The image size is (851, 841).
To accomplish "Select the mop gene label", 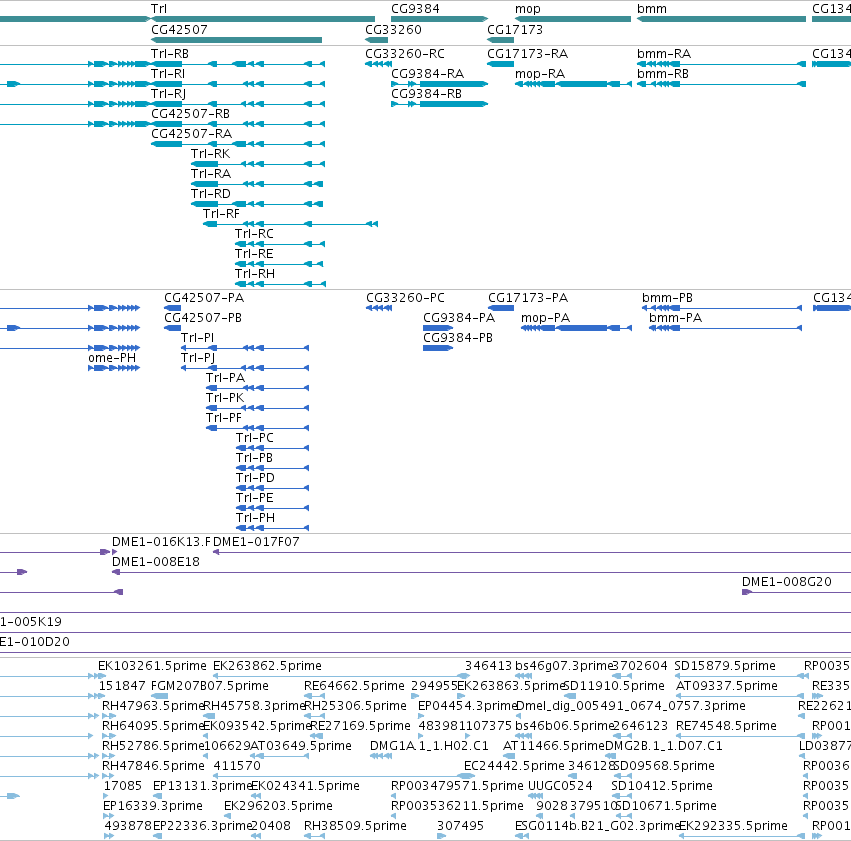I will [x=528, y=9].
